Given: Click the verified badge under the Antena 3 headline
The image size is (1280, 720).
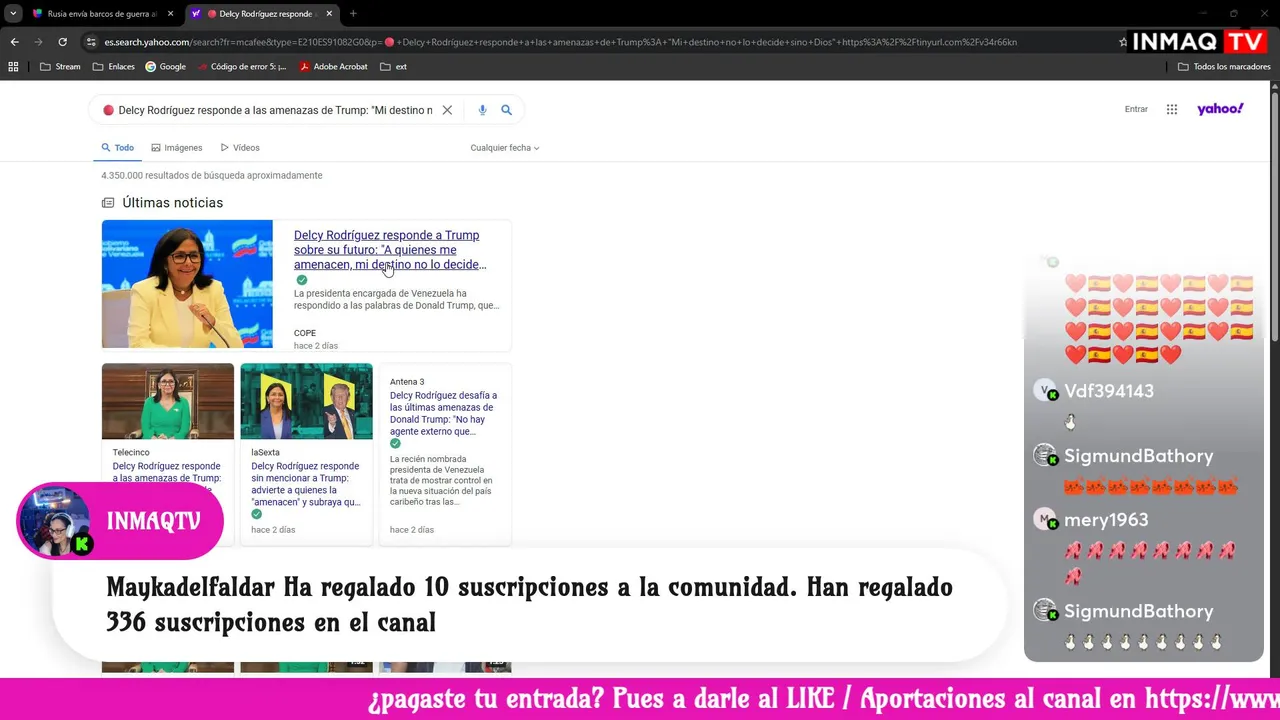Looking at the screenshot, I should pos(395,443).
